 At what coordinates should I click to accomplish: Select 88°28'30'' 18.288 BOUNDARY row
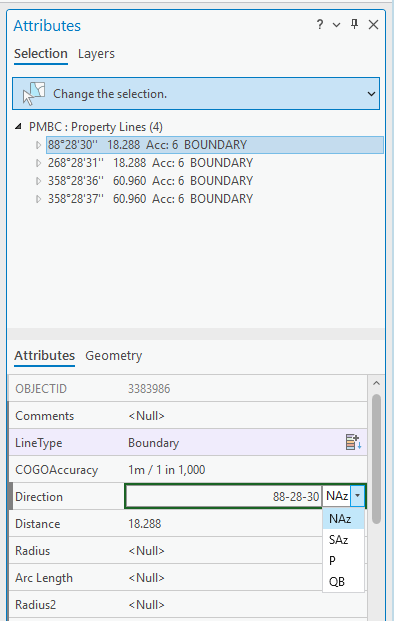(x=215, y=145)
